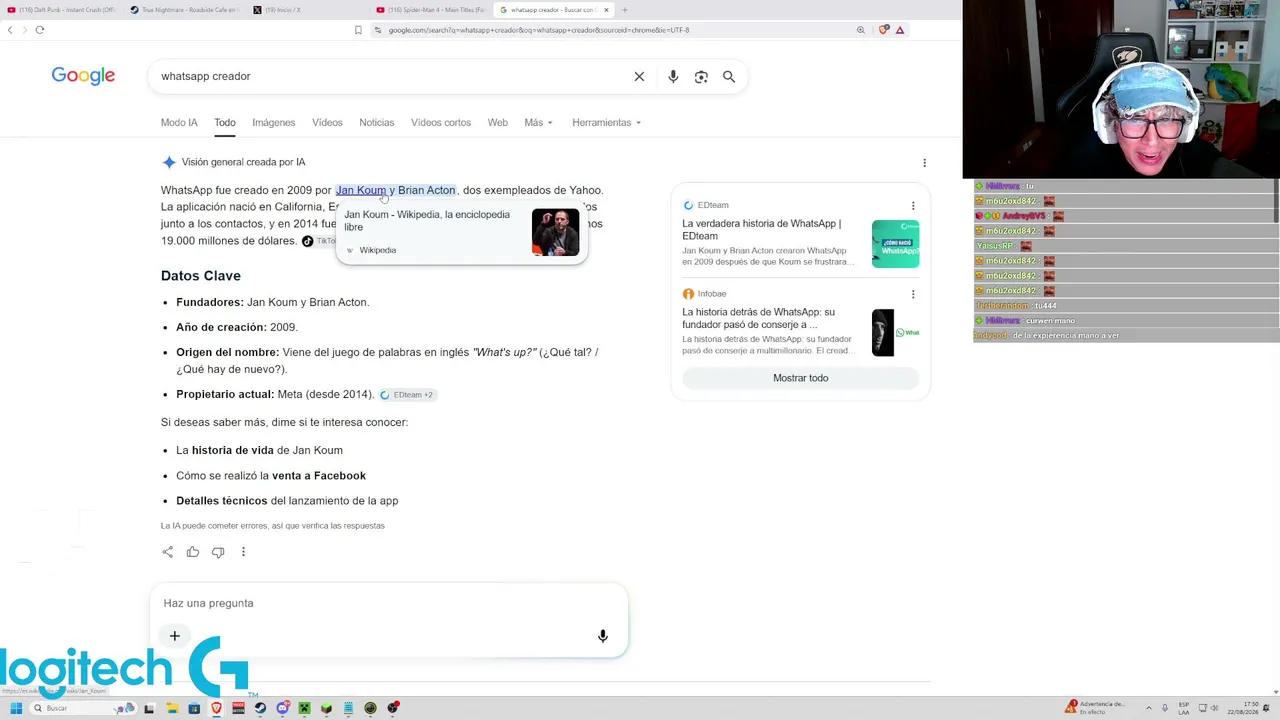Image resolution: width=1280 pixels, height=720 pixels.
Task: Give thumbs down to the AI overview
Action: pos(218,552)
